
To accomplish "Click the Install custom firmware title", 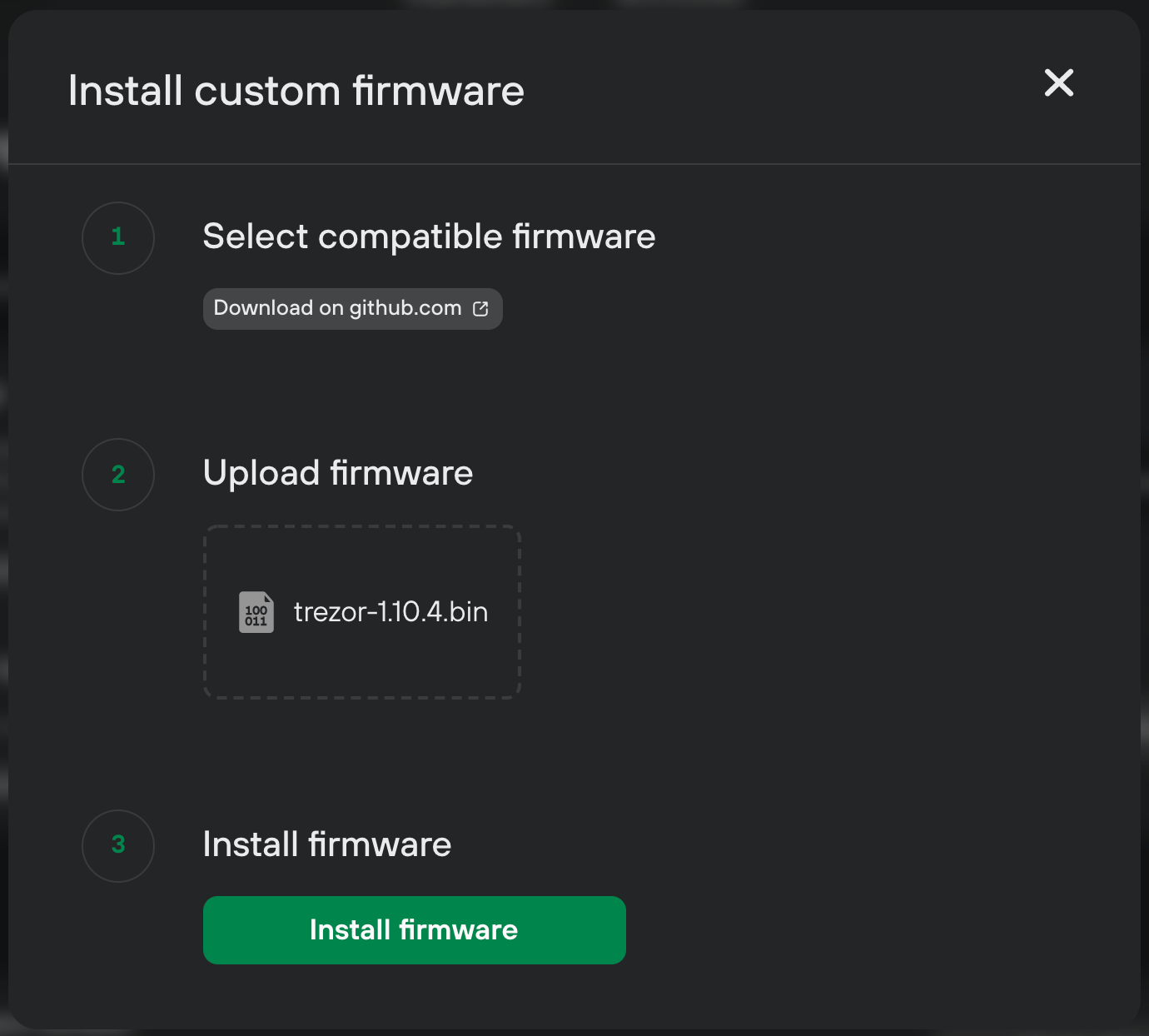I will (x=296, y=91).
